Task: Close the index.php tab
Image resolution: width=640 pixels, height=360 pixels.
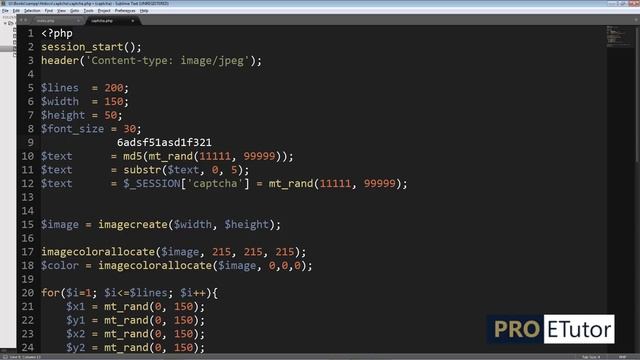Action: tap(78, 20)
